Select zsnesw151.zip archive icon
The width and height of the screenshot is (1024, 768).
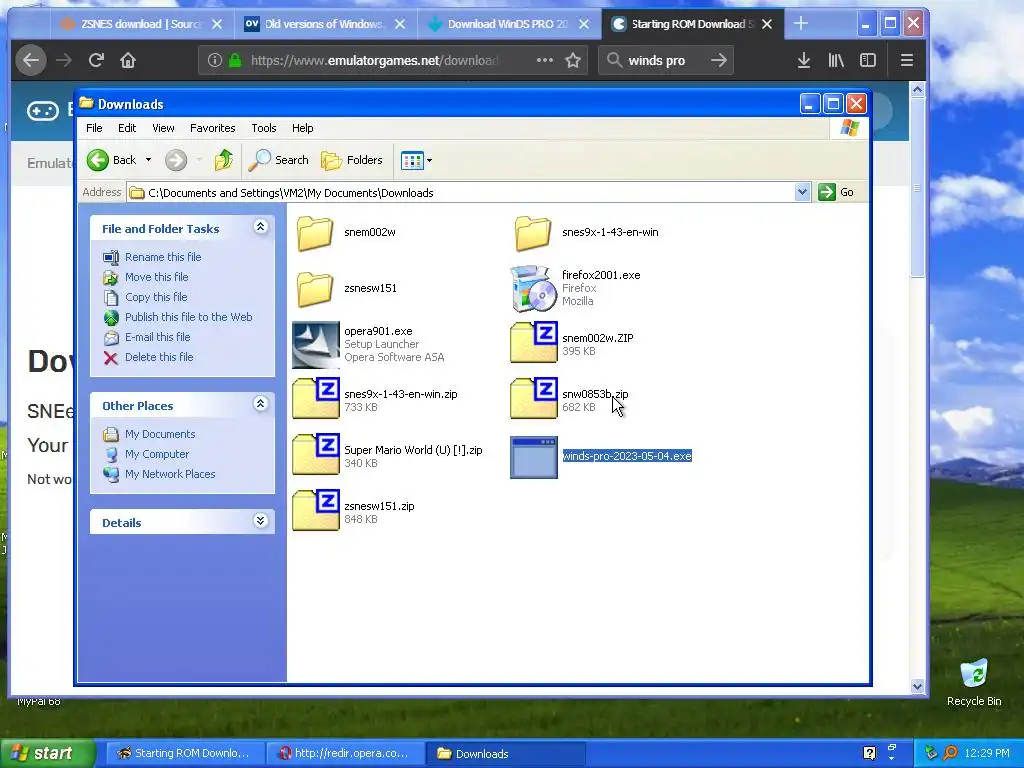click(316, 511)
